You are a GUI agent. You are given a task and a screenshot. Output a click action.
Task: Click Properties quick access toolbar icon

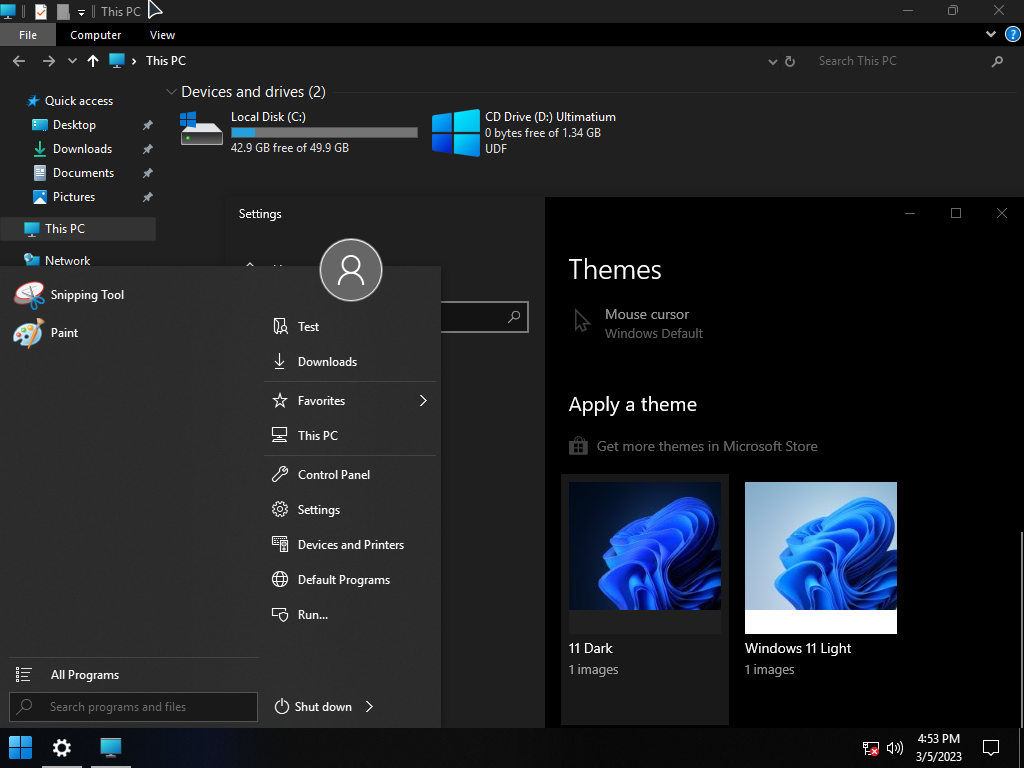[x=40, y=11]
